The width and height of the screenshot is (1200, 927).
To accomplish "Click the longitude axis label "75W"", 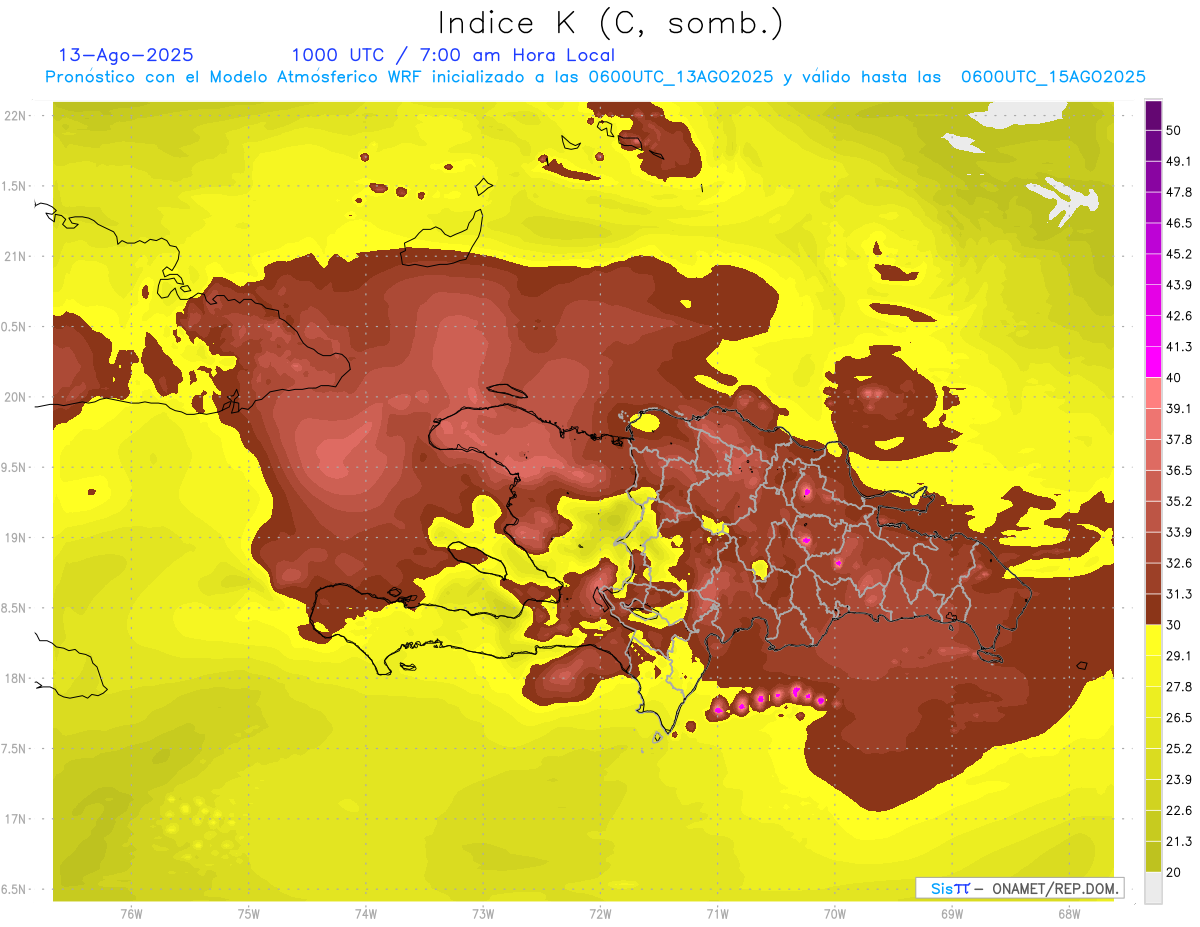I will (249, 913).
